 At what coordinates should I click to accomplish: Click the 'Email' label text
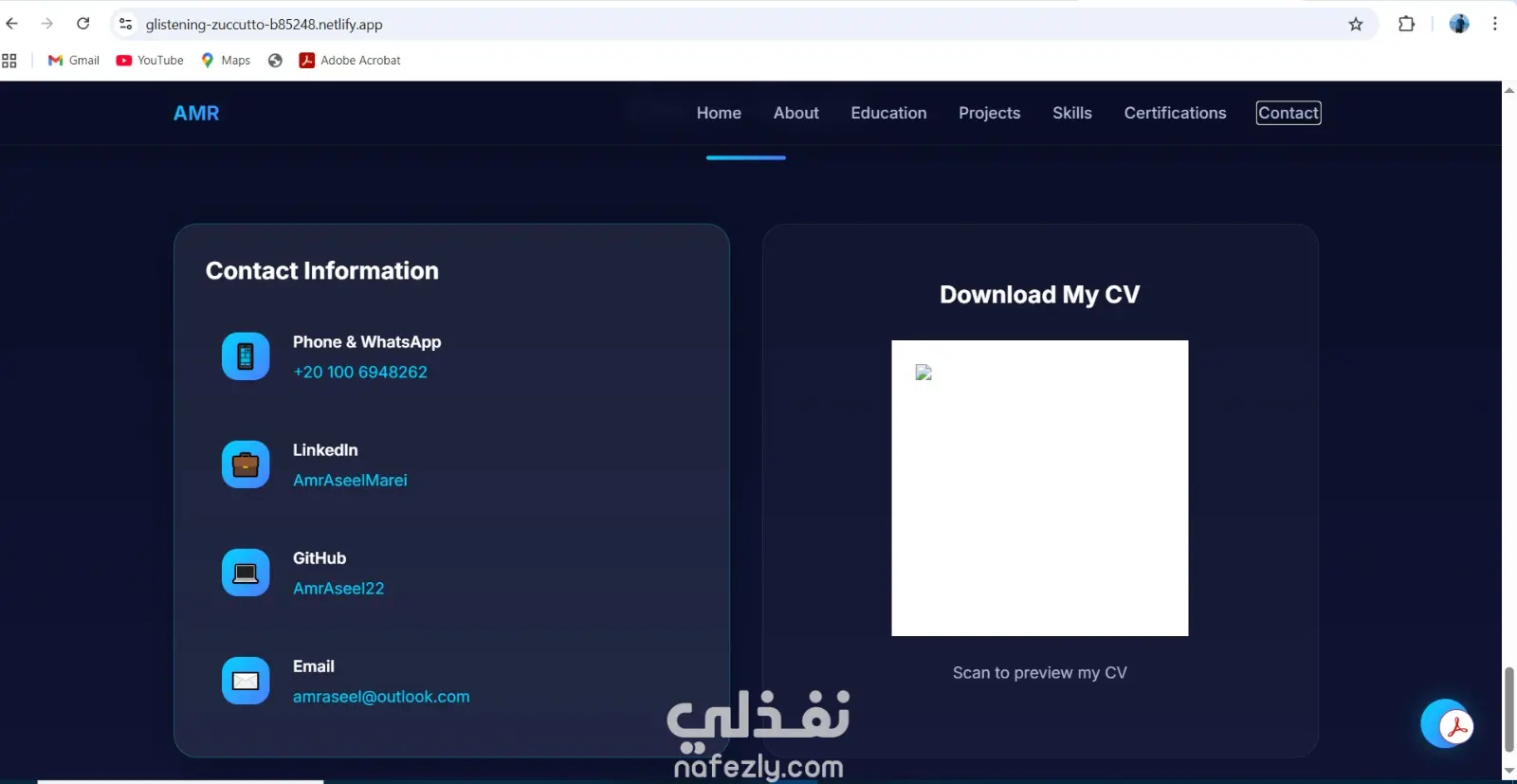point(314,666)
